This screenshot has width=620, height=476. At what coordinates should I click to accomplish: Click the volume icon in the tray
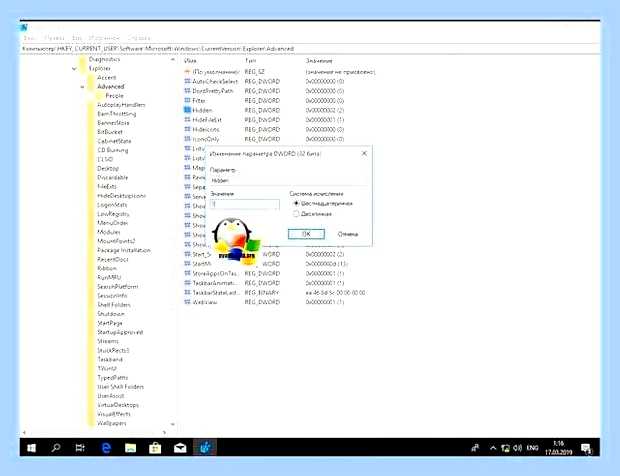[517, 448]
